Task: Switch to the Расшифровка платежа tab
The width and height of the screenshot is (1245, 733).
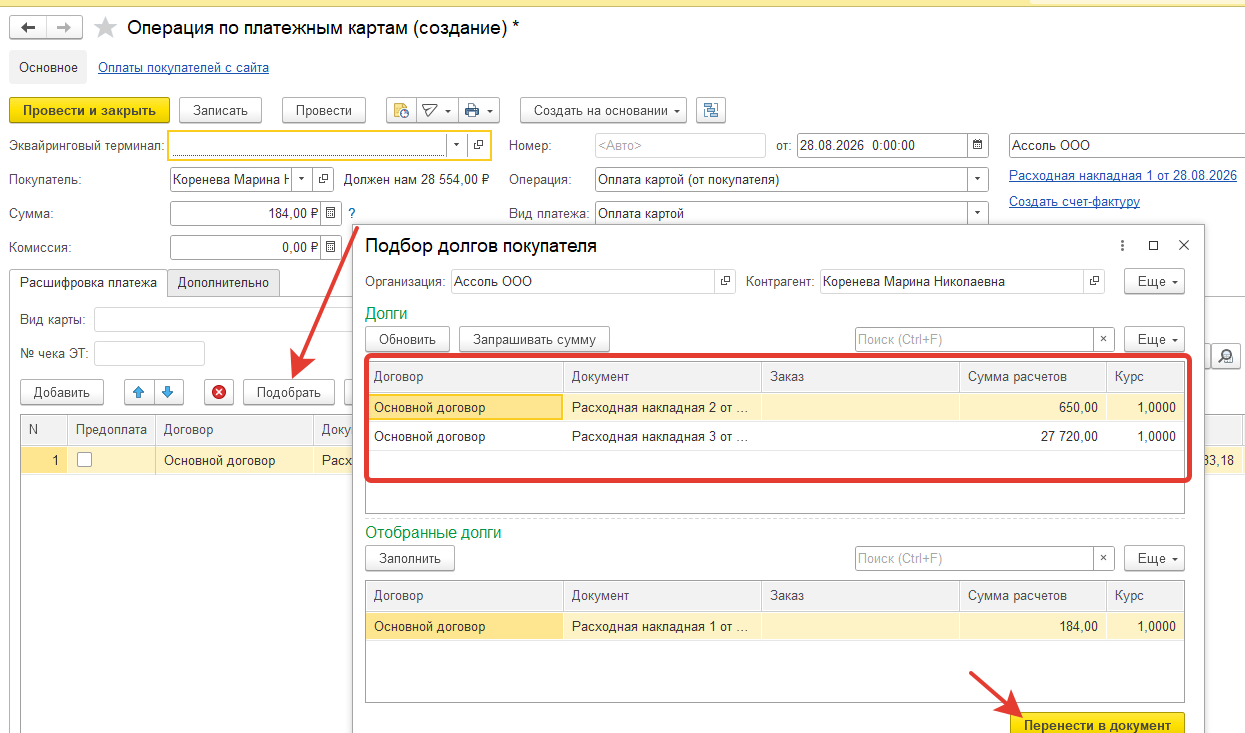Action: pyautogui.click(x=88, y=282)
